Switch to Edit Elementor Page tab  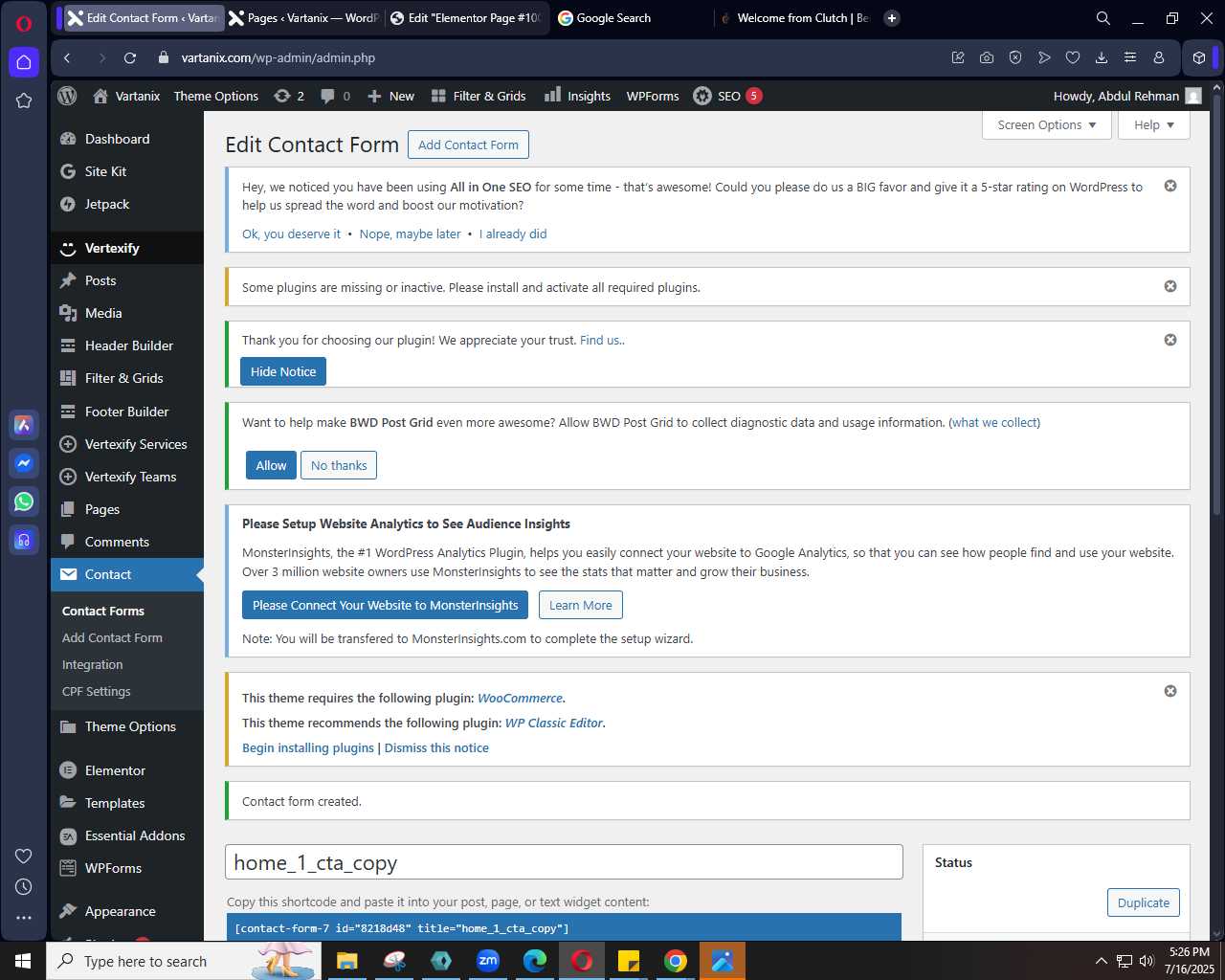coord(465,18)
